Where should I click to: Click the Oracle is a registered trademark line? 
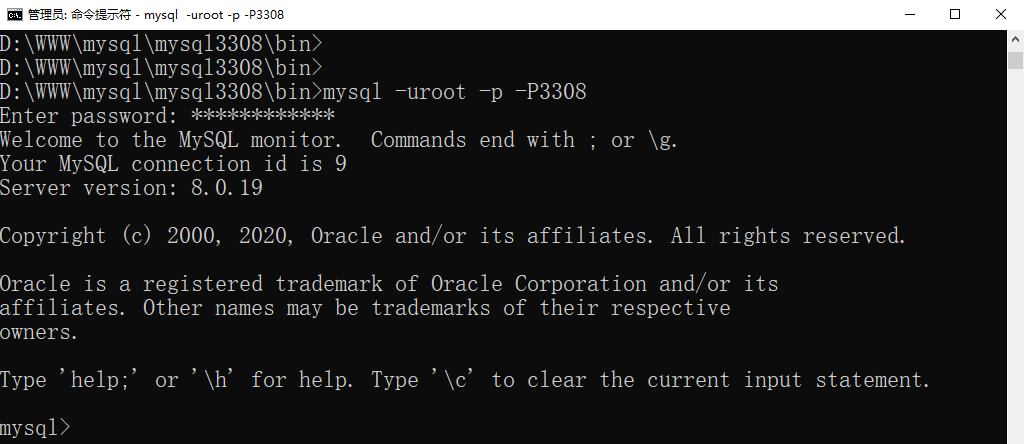coord(389,284)
